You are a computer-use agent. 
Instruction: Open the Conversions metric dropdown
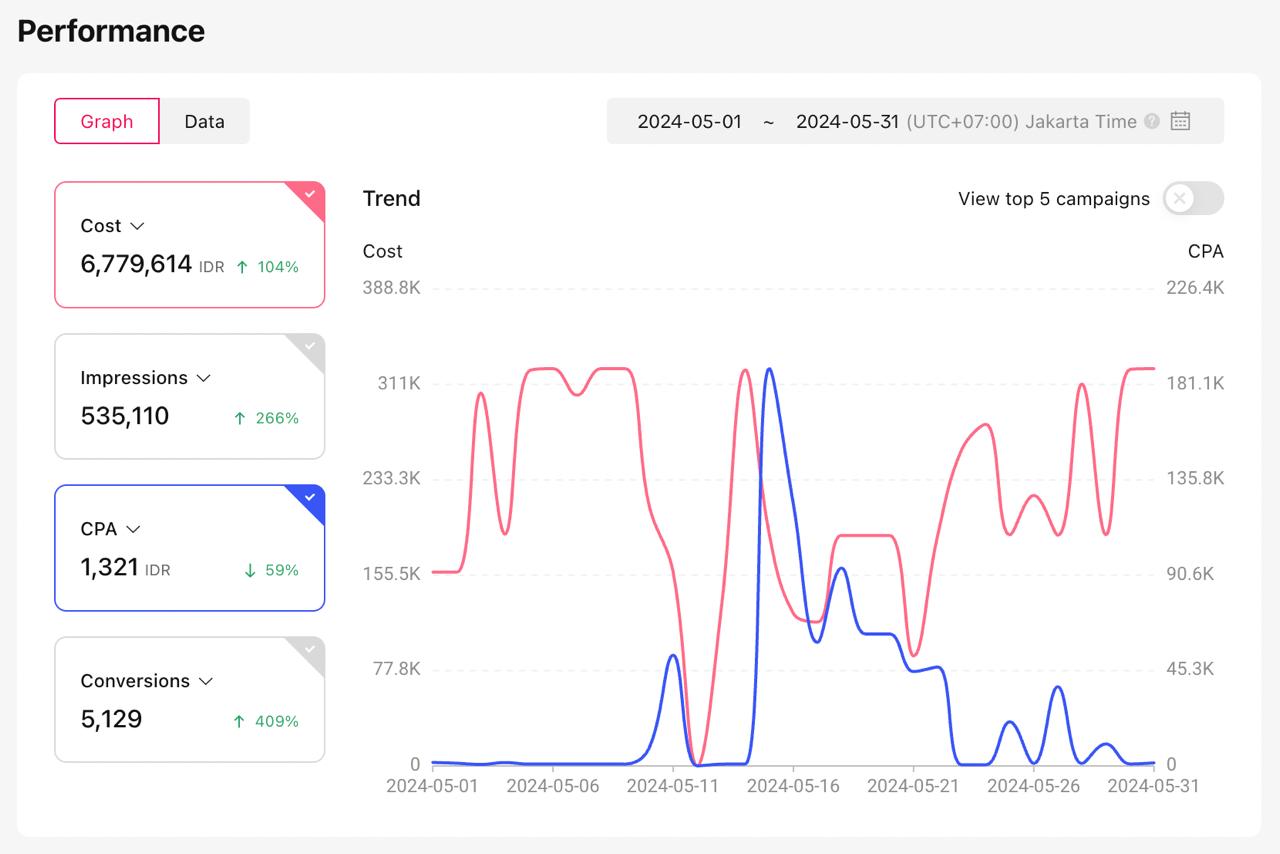(x=206, y=681)
